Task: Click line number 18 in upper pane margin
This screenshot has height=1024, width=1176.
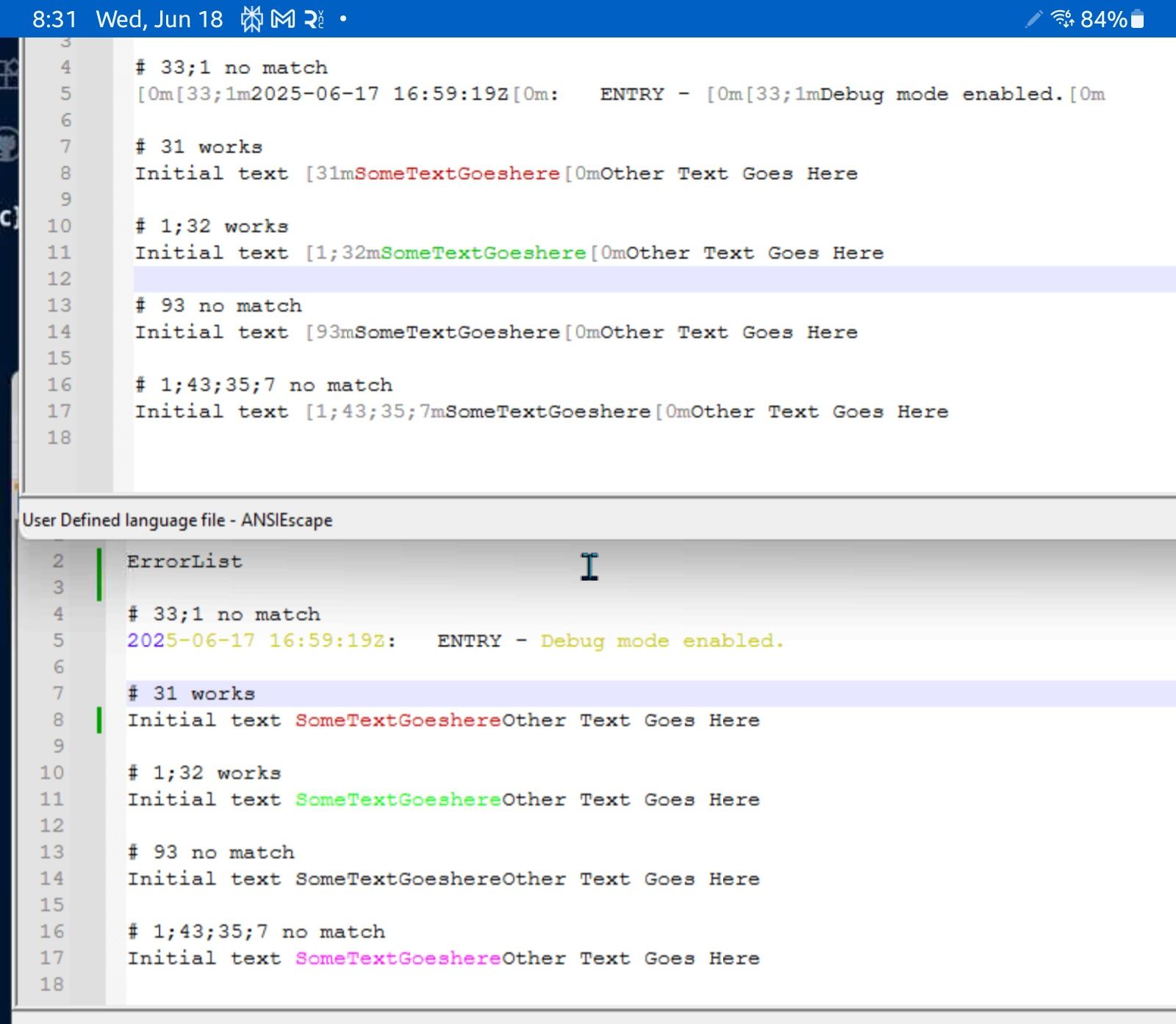Action: pyautogui.click(x=60, y=438)
